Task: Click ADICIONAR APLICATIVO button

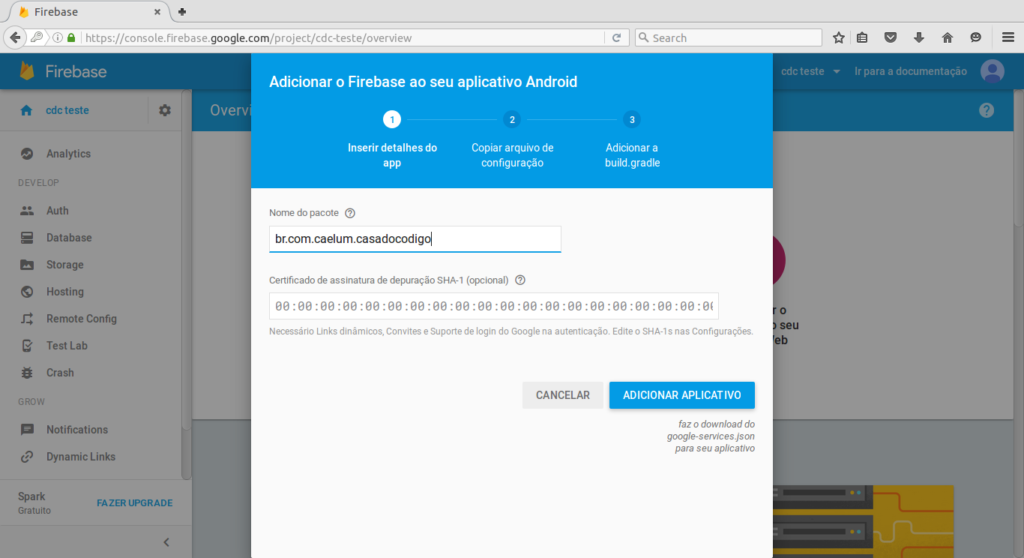Action: tap(682, 395)
